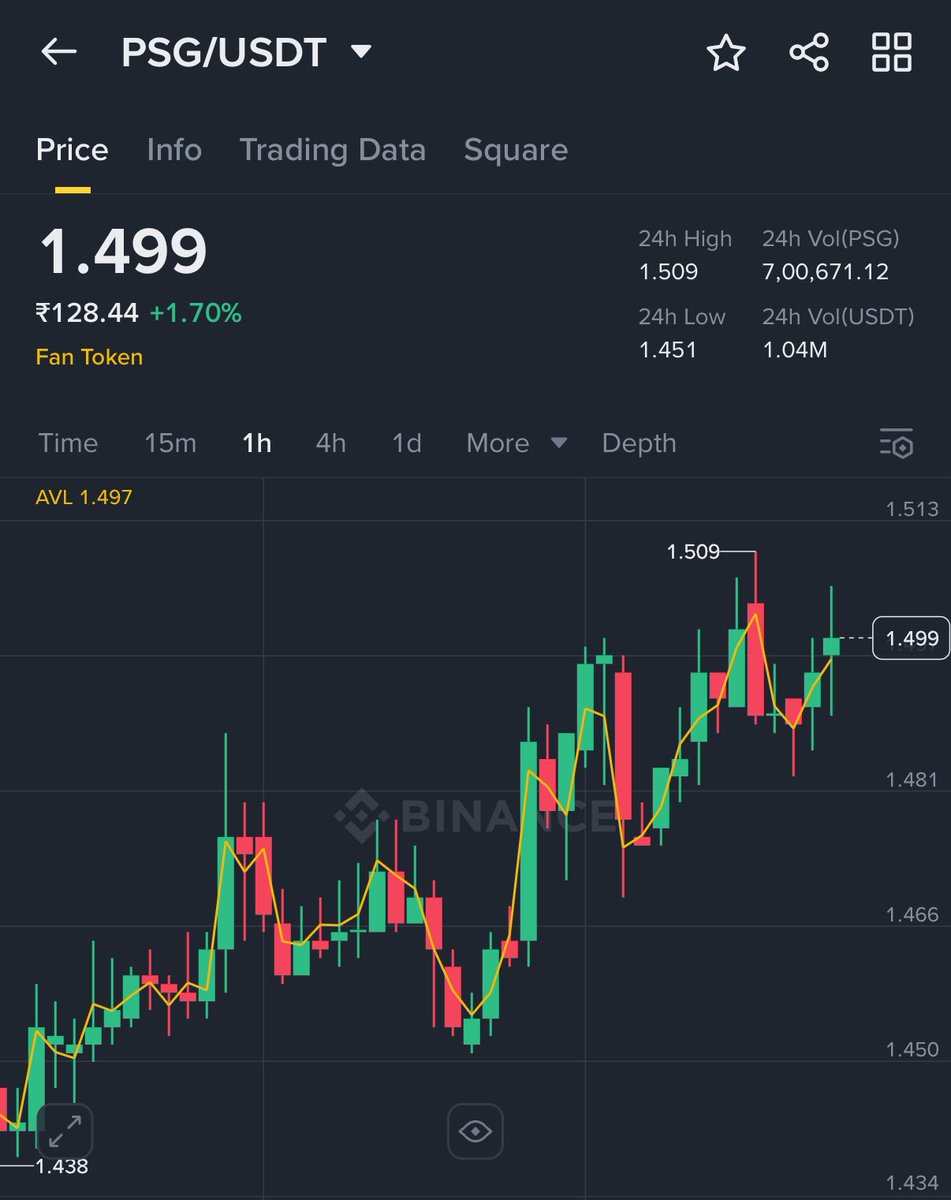The height and width of the screenshot is (1200, 951).
Task: Select the 4h interval
Action: (x=331, y=443)
